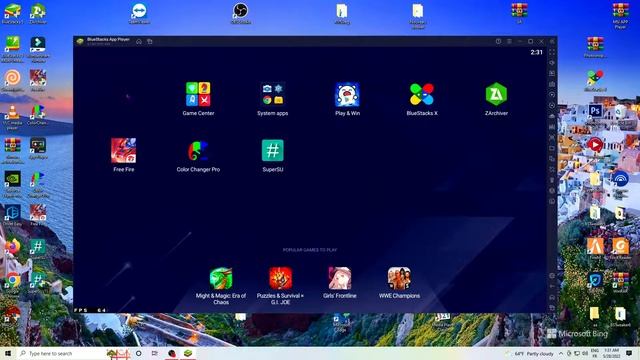
Task: Open Task View on the taskbar
Action: 155,353
